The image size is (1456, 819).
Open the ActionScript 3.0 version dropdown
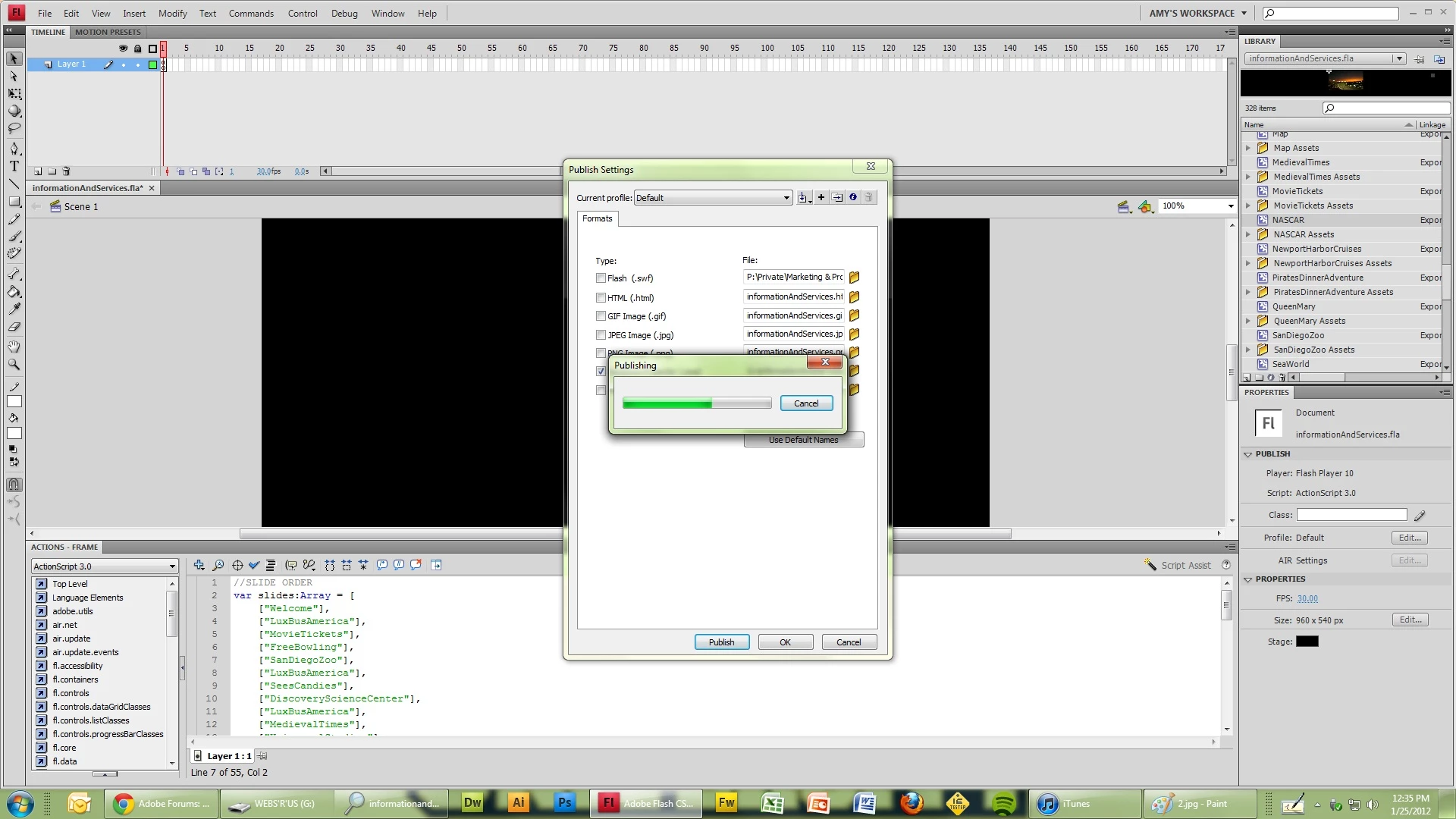[x=105, y=566]
